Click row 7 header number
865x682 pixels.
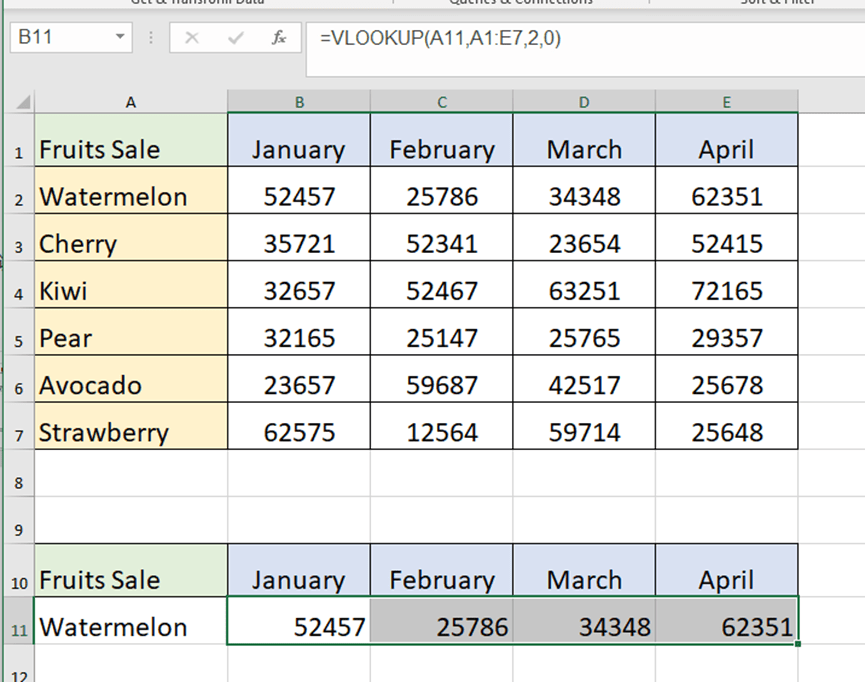20,432
